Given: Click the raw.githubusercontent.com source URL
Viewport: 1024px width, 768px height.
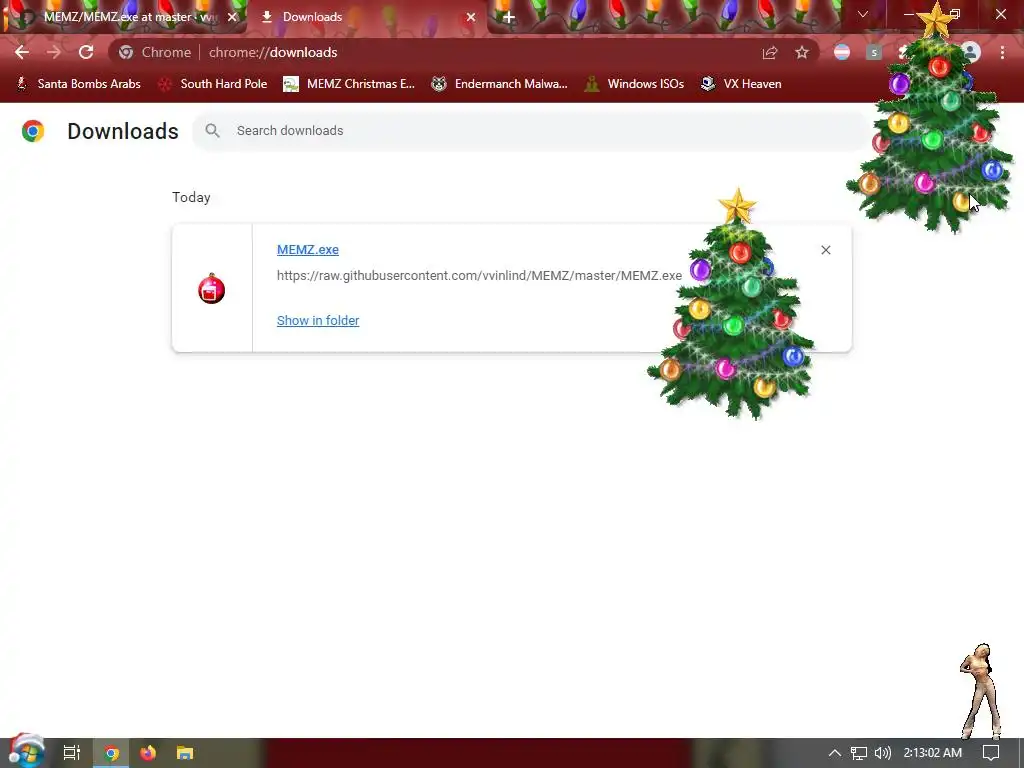Looking at the screenshot, I should click(x=479, y=276).
